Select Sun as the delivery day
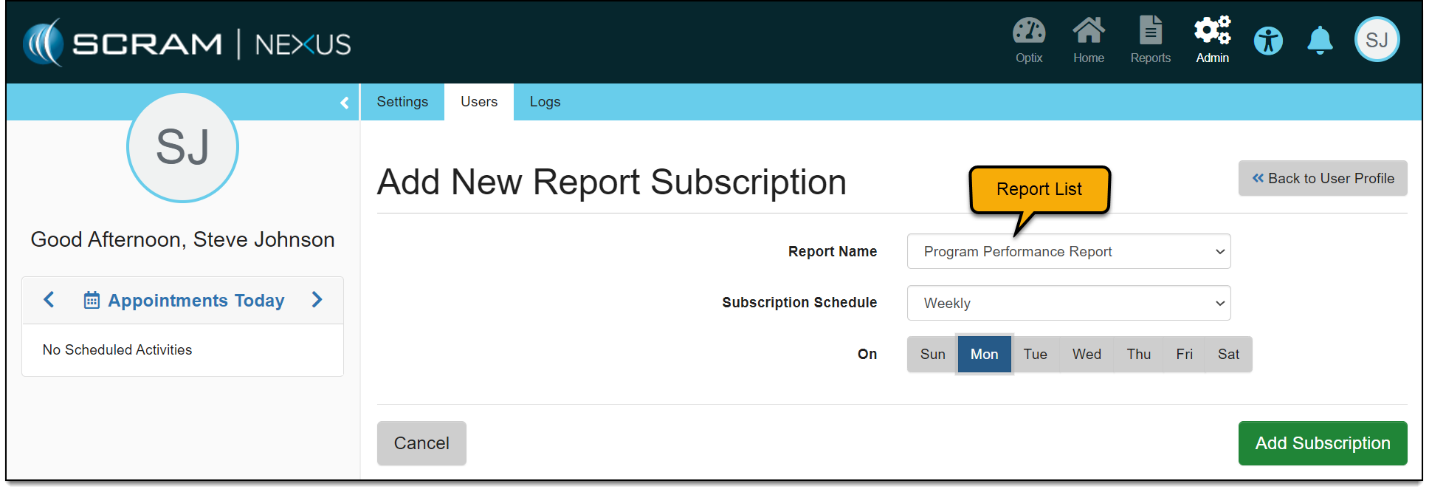 point(932,354)
